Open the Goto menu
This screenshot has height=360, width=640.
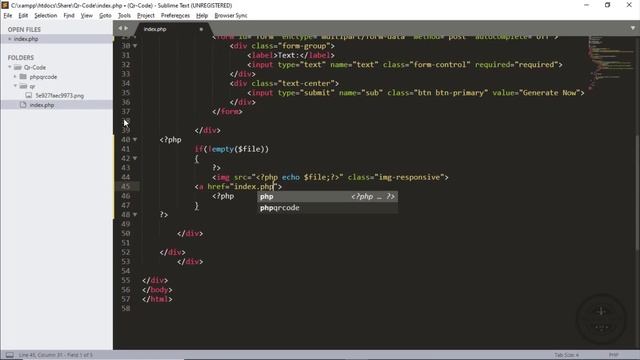[105, 16]
